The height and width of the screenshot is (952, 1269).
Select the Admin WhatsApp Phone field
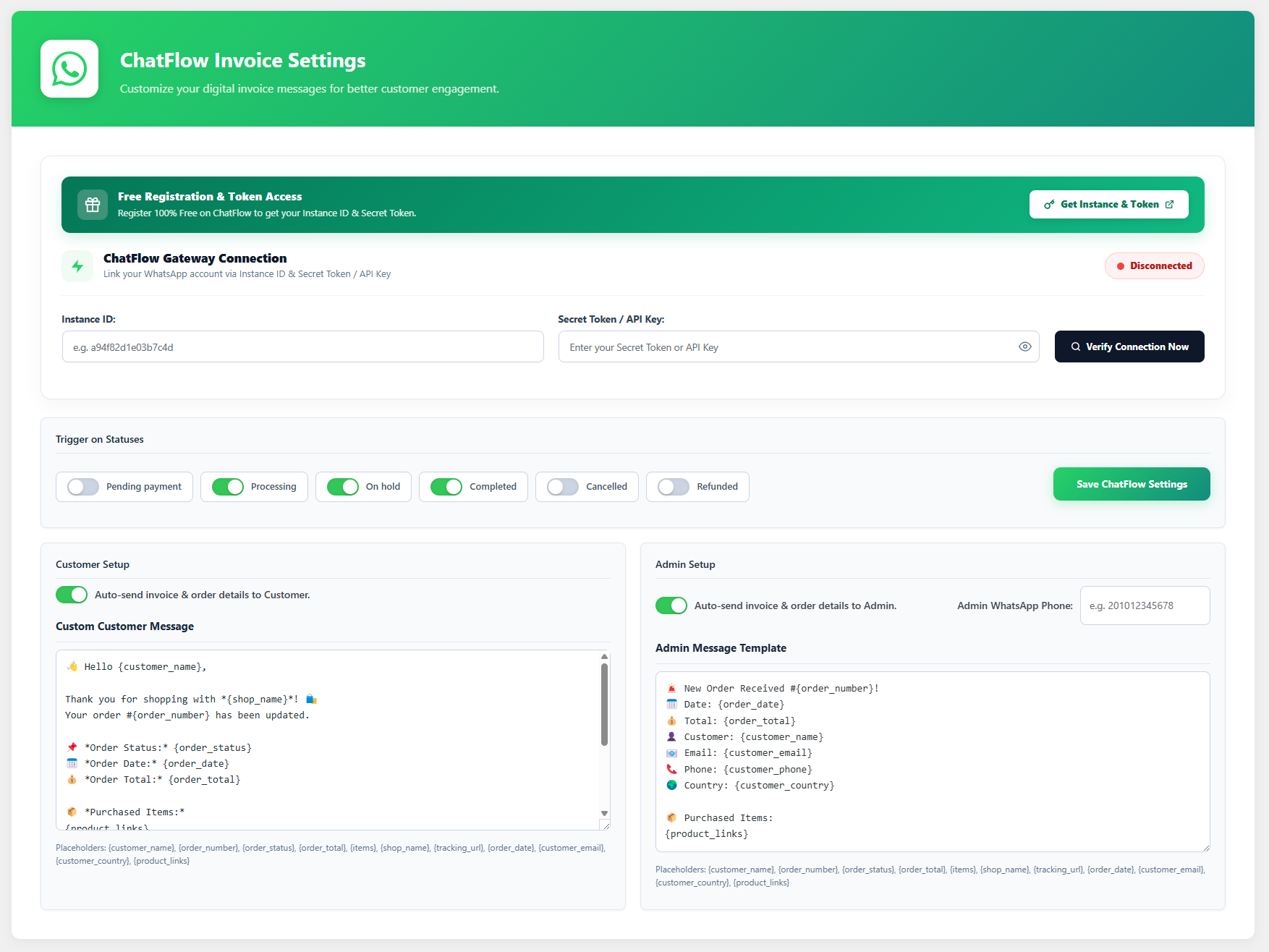pyautogui.click(x=1145, y=605)
